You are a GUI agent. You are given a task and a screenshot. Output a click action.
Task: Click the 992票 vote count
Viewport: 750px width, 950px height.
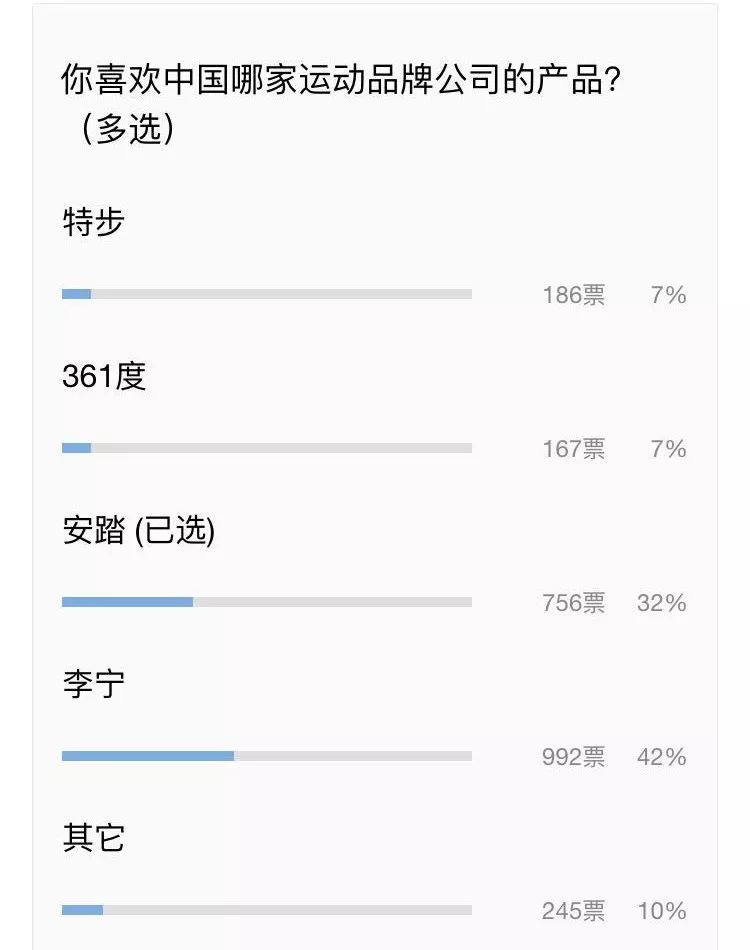573,757
